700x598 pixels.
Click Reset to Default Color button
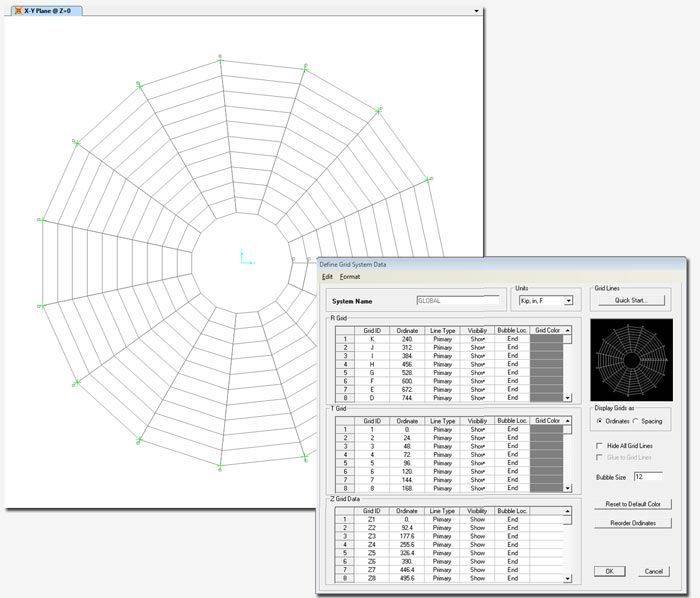(633, 504)
